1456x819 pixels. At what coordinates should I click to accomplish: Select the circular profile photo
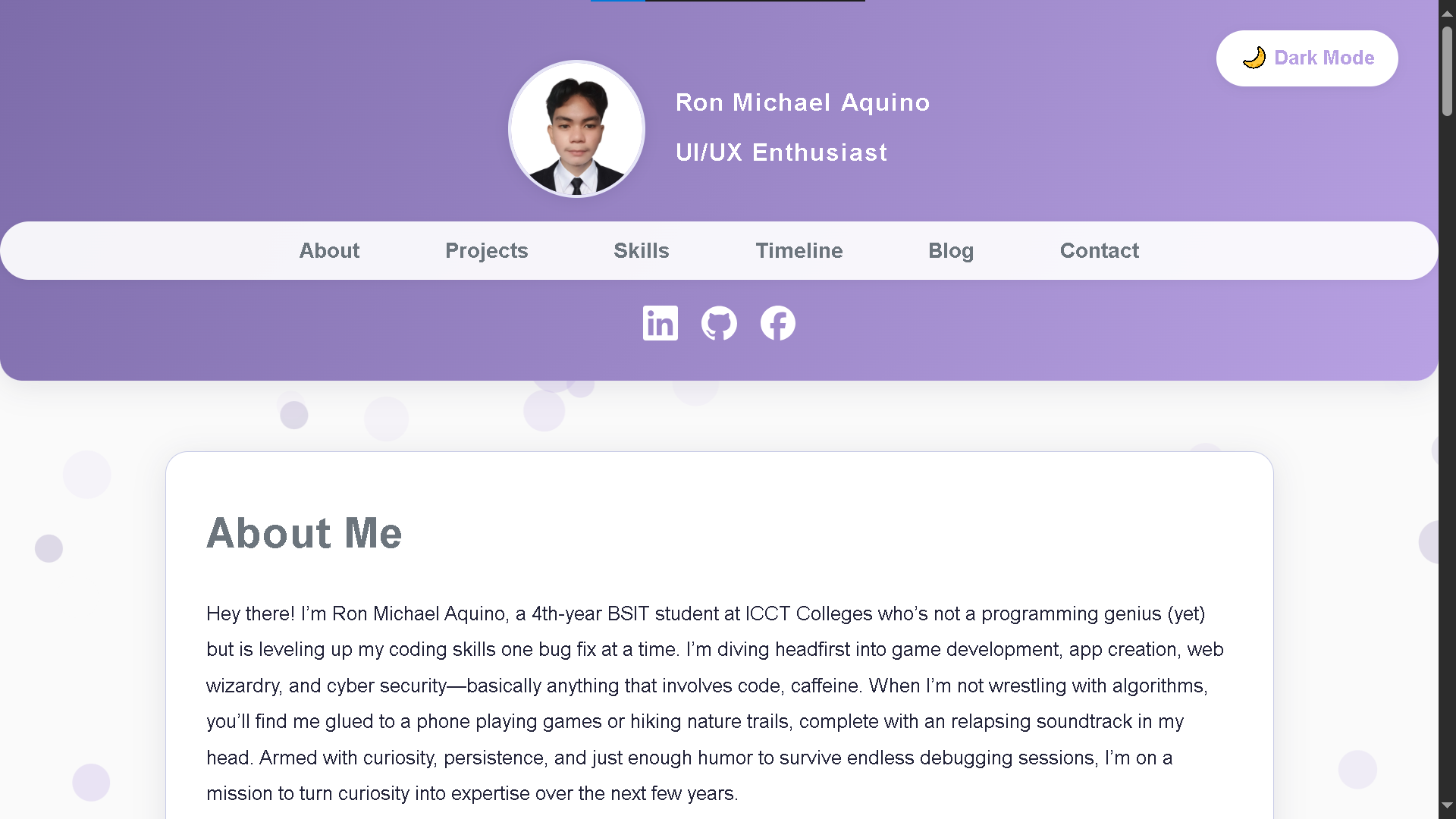click(x=576, y=129)
